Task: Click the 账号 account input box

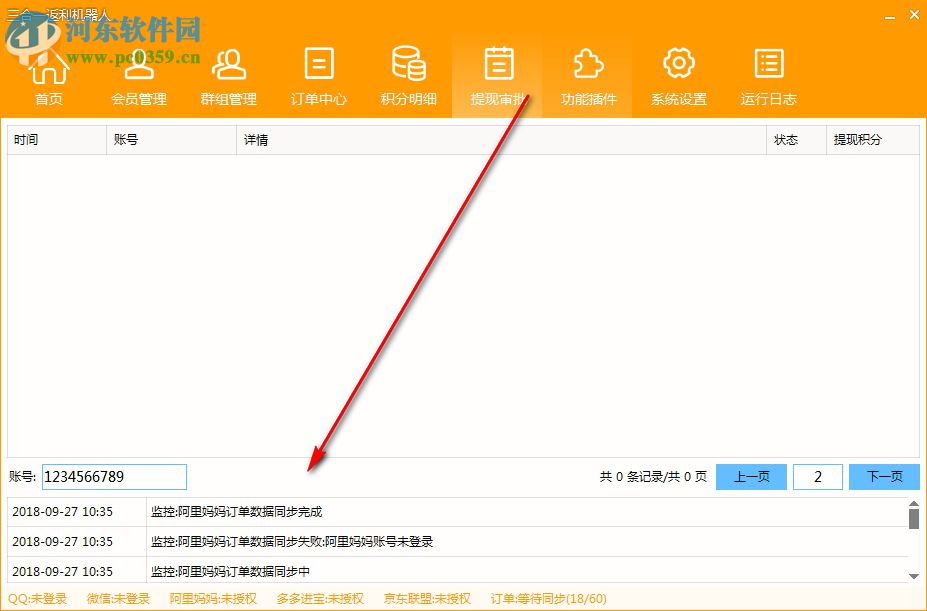Action: tap(113, 477)
